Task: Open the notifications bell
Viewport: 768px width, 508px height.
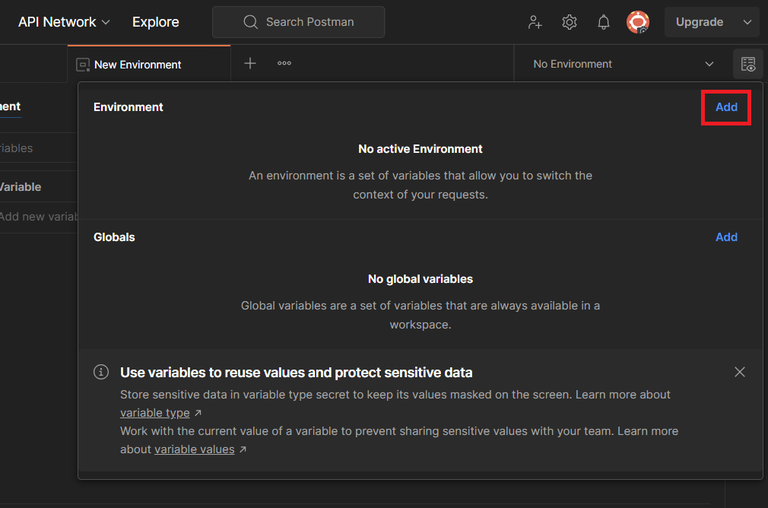Action: 603,22
